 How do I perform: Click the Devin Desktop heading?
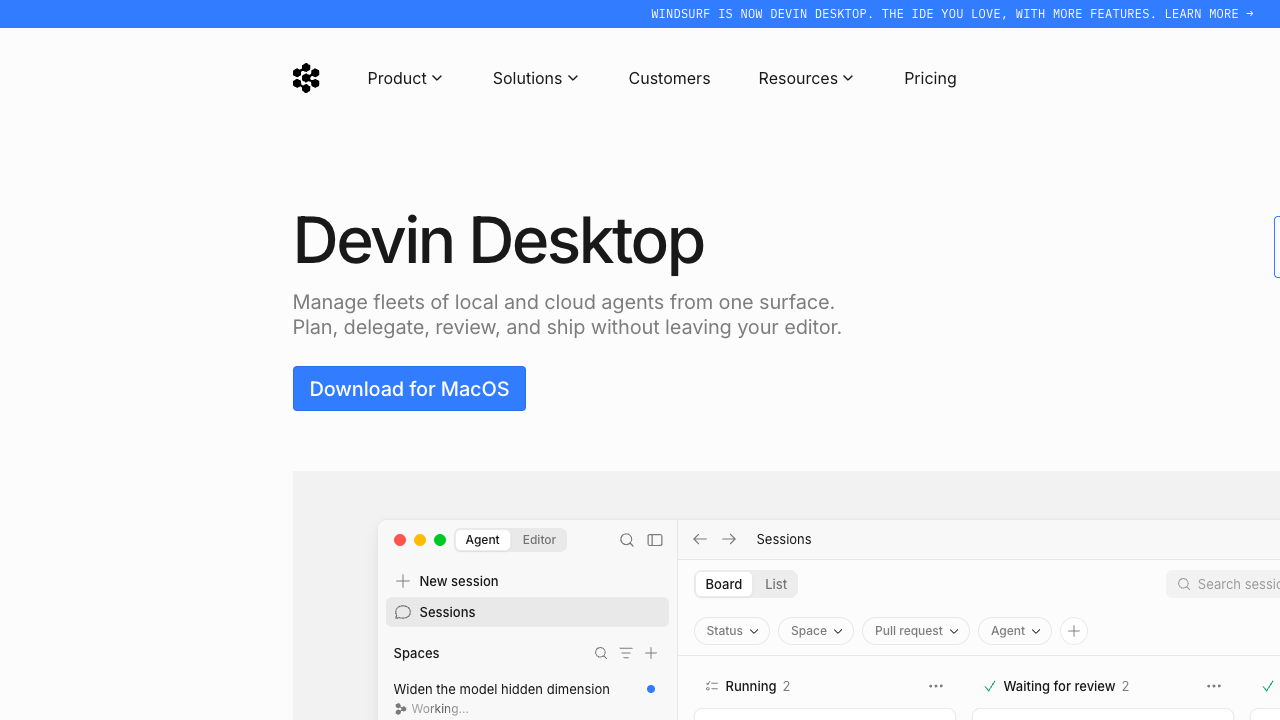click(x=498, y=240)
